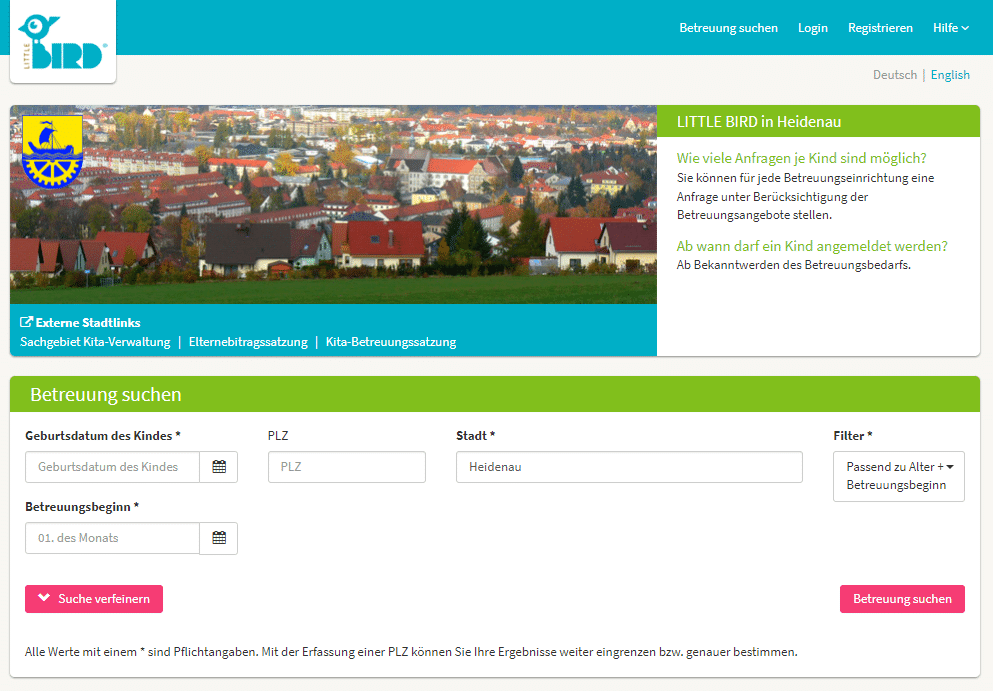This screenshot has height=691, width=993.
Task: Open the Filter dropdown Passend zu Alter
Action: 898,476
